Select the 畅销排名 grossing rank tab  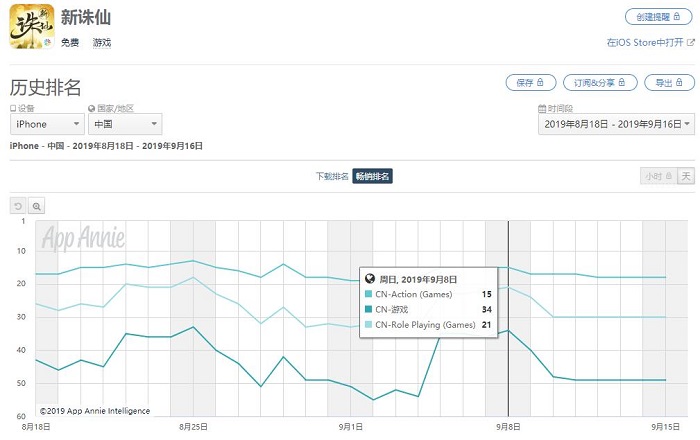(x=372, y=176)
